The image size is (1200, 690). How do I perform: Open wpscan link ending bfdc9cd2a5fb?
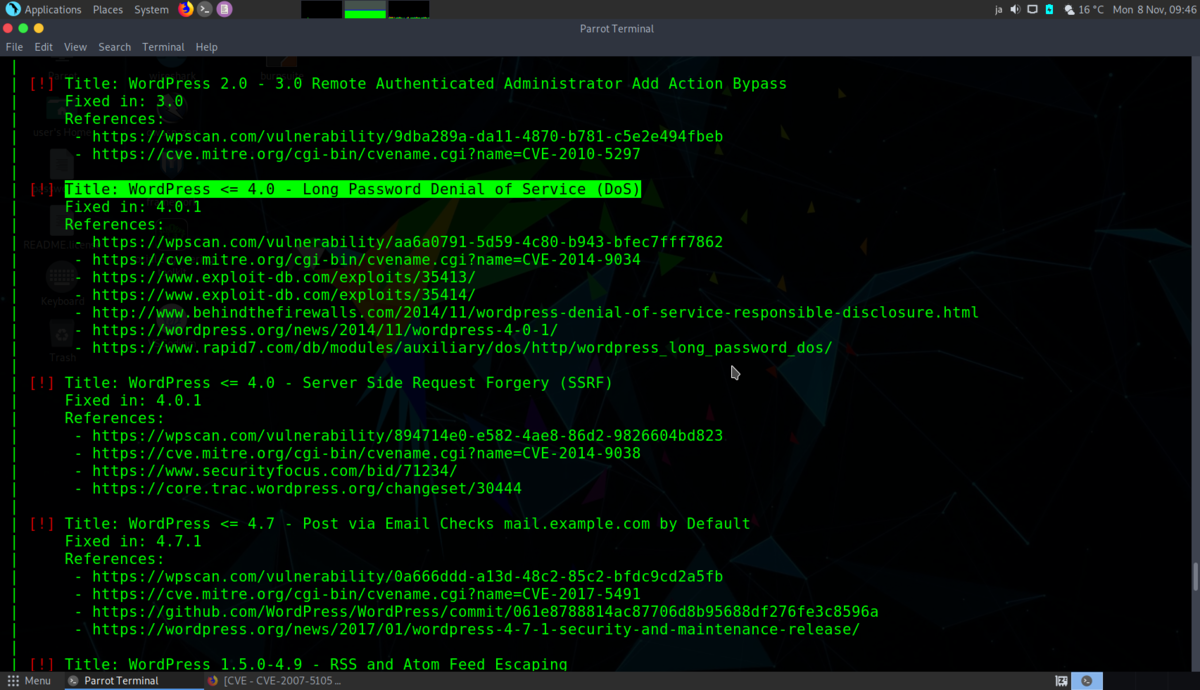(x=407, y=577)
